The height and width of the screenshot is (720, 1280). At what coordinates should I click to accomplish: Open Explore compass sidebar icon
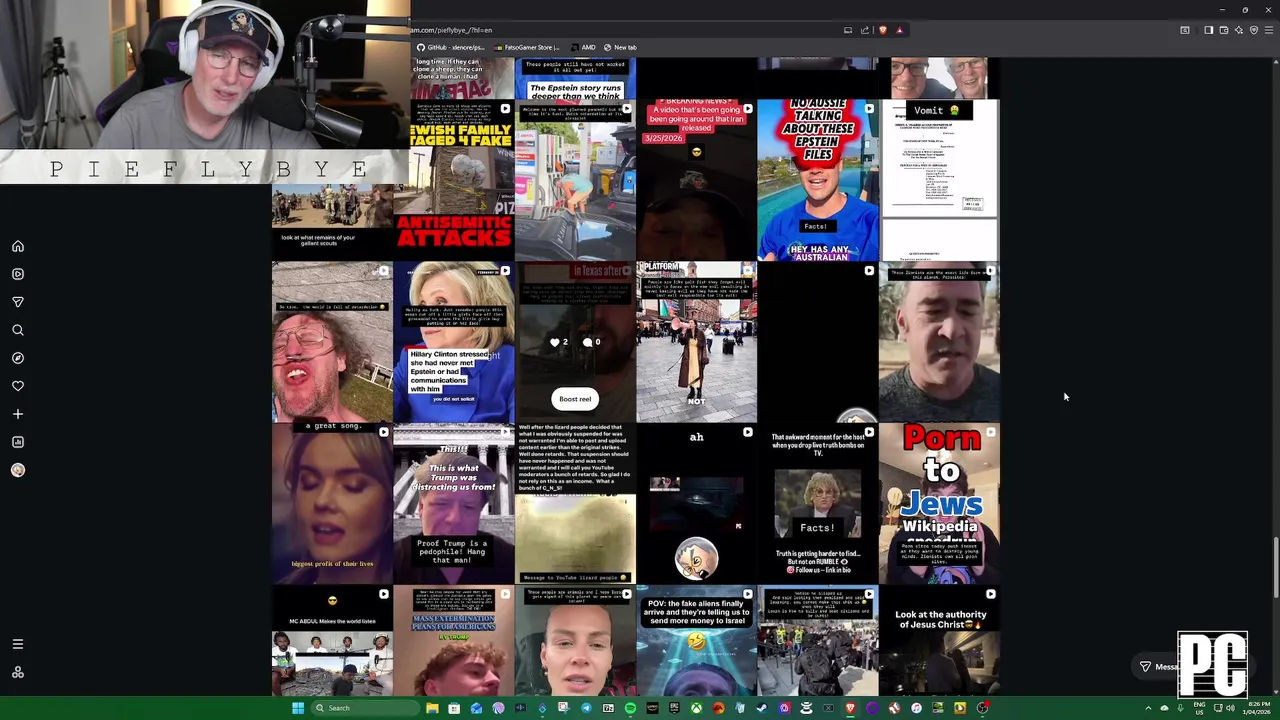coord(18,358)
